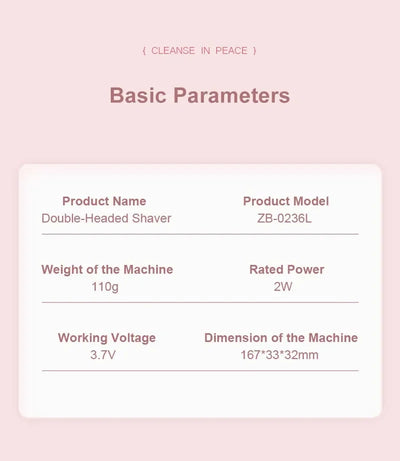Click the Double-Headed Shaver text
The image size is (400, 461).
tap(106, 218)
